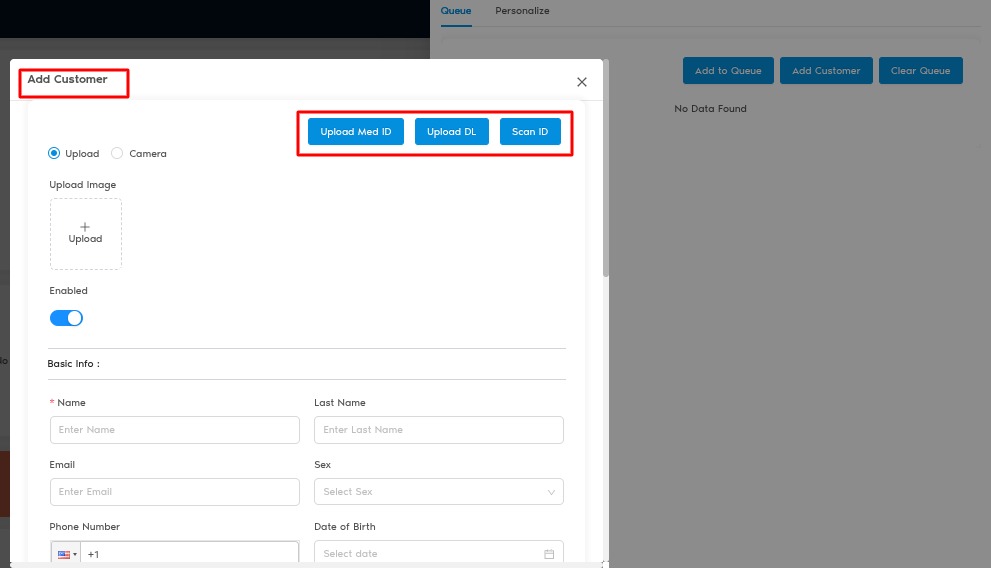Click the 'No Data Found' text

click(710, 109)
